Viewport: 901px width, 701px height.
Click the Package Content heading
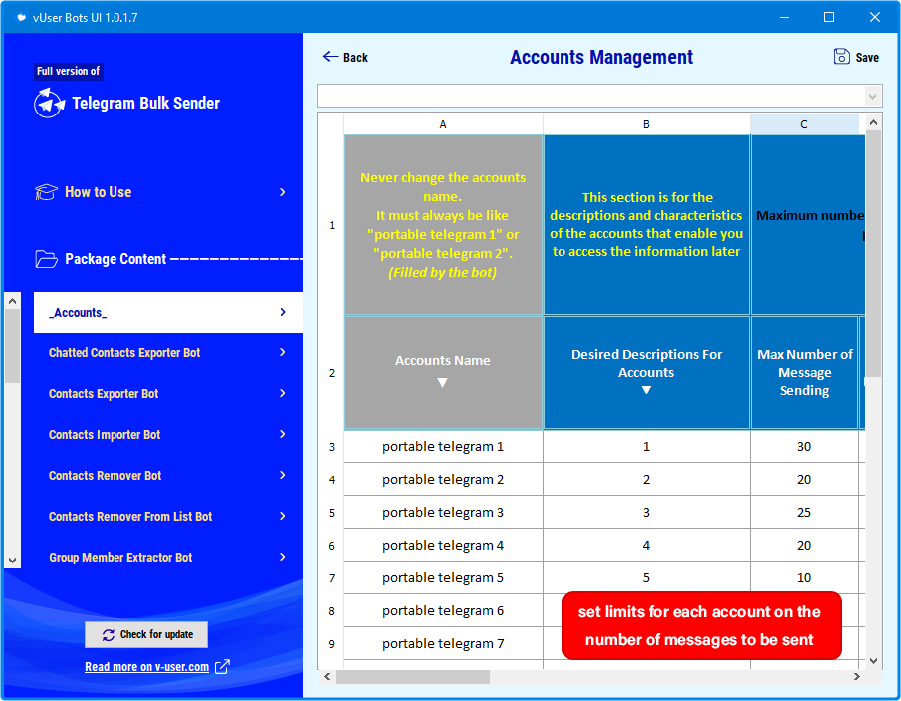coord(115,259)
